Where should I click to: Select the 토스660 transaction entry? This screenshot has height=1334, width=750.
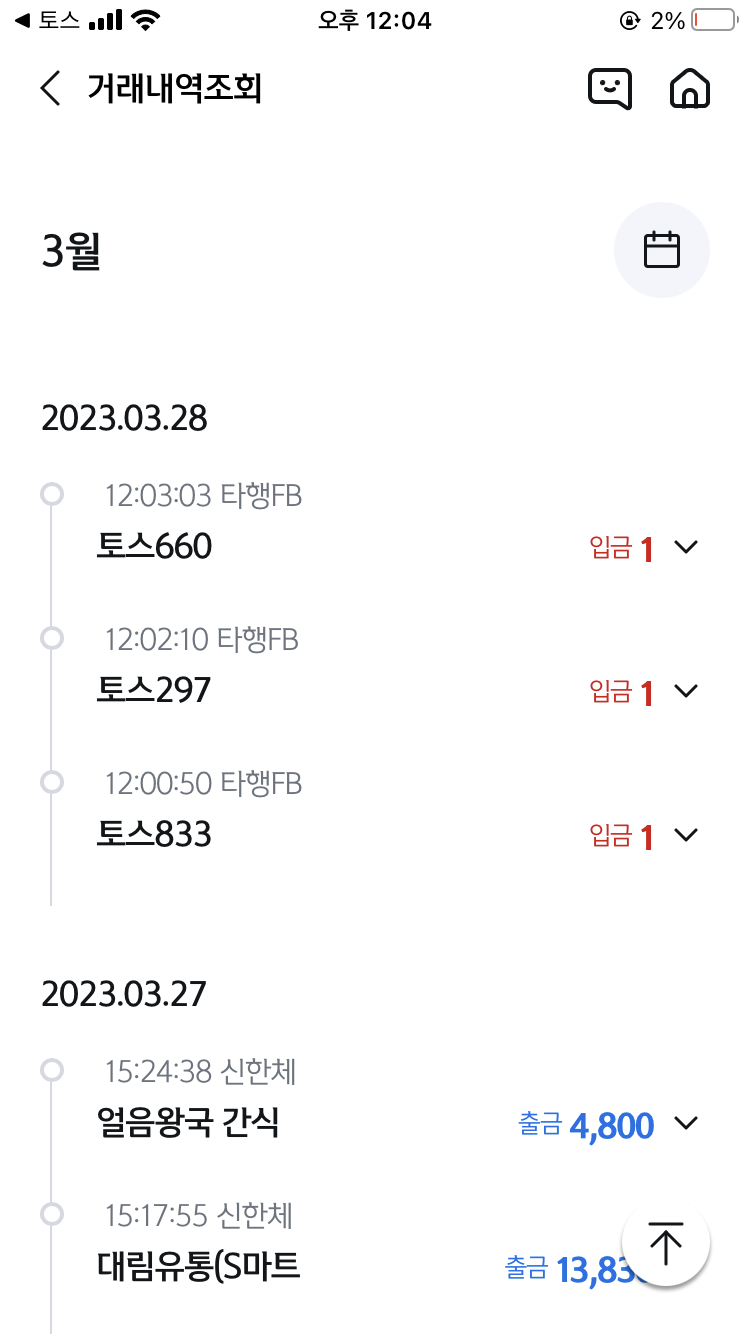coord(155,547)
